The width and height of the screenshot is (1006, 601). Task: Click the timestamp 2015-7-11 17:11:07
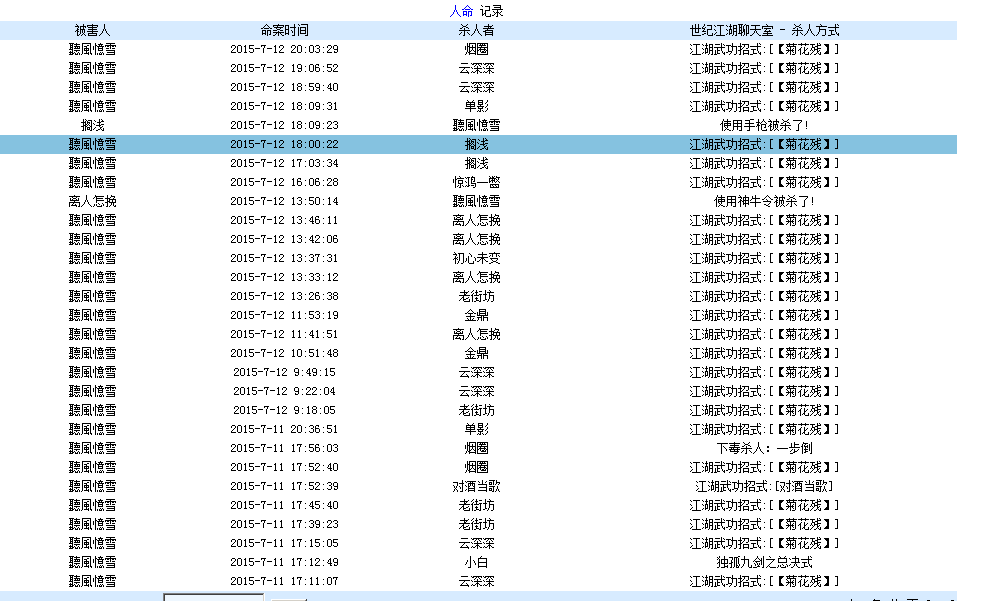point(284,582)
